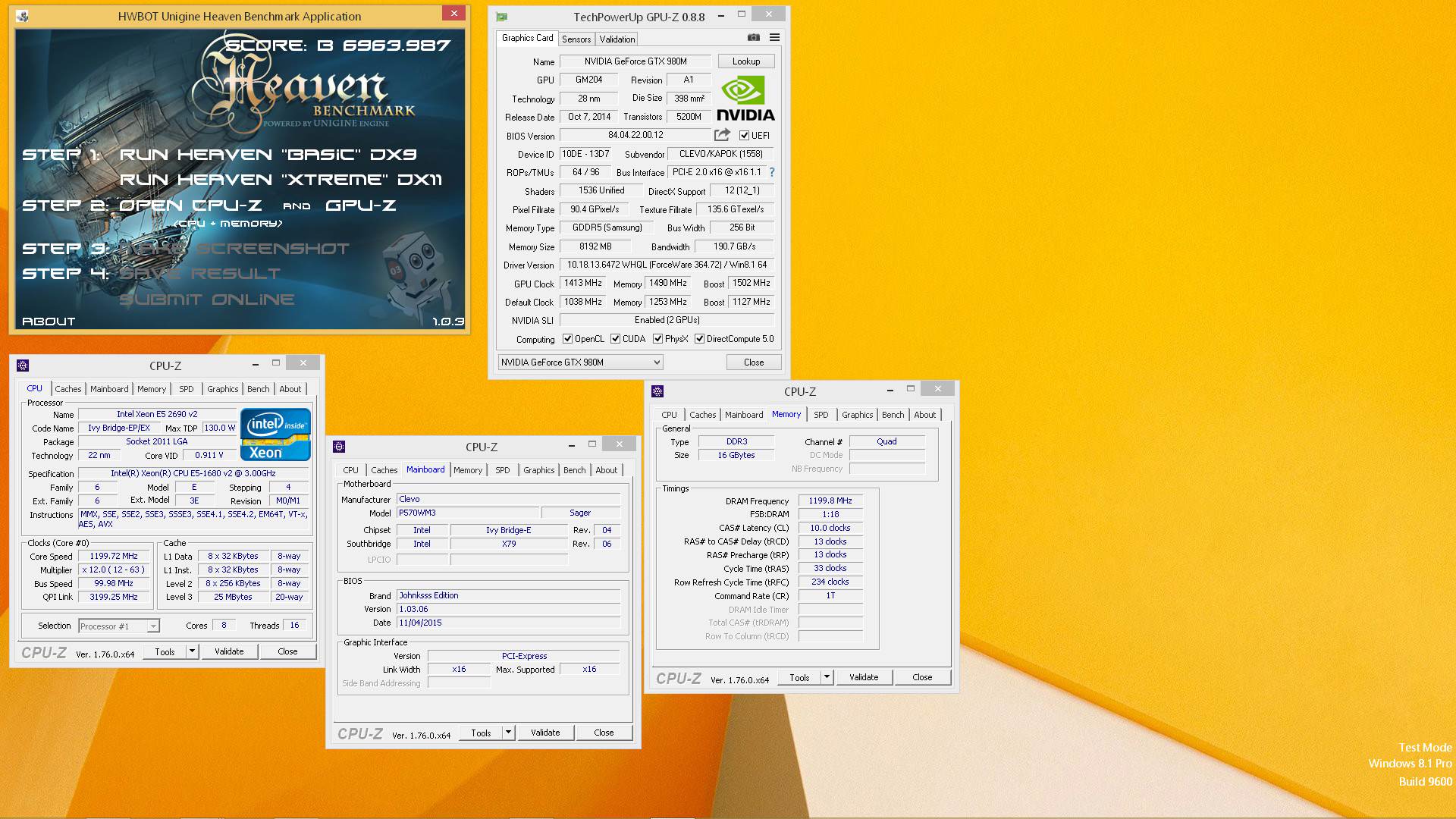Toggle the OpenCL checkbox

567,339
